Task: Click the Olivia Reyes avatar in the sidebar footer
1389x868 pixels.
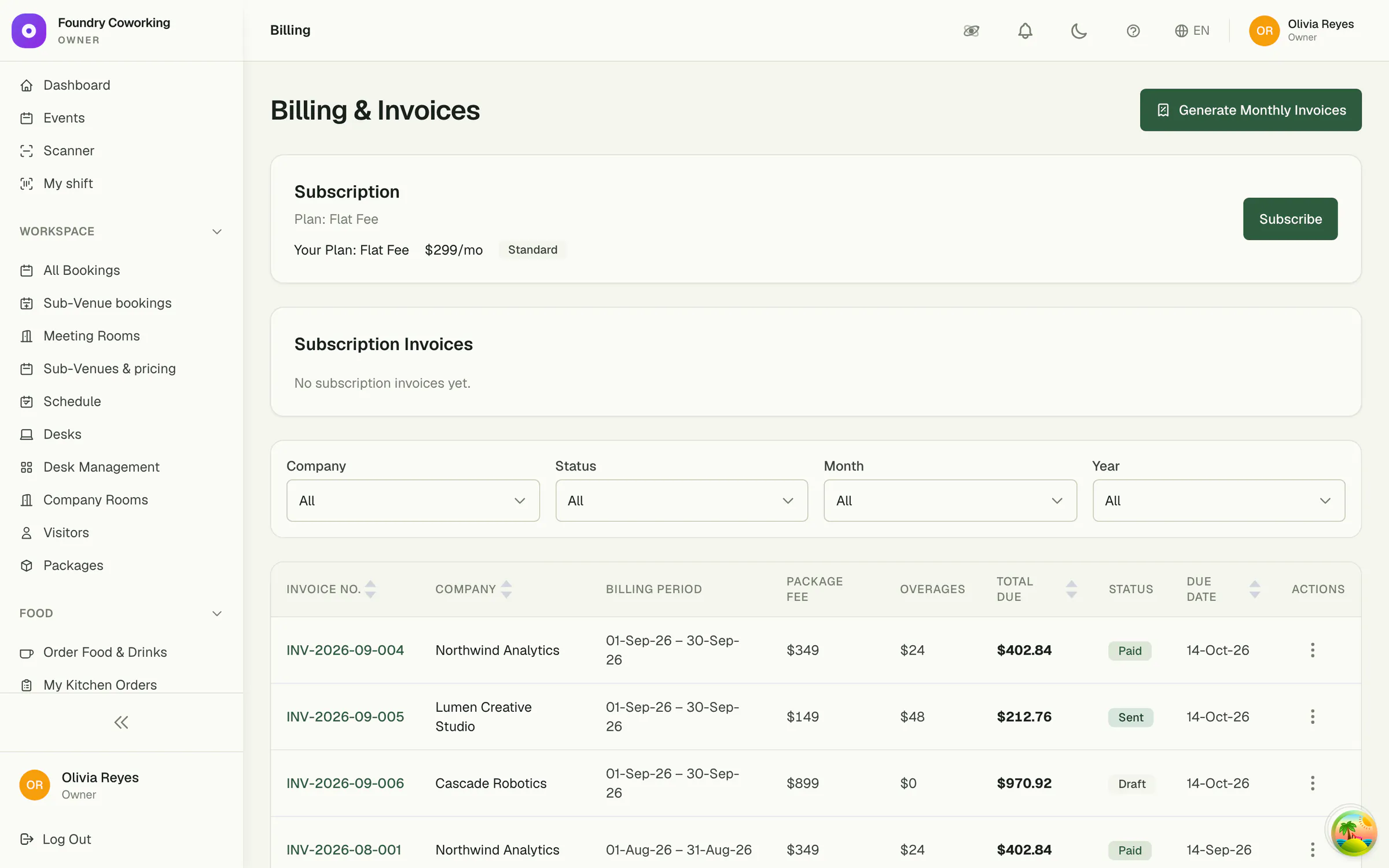Action: coord(35,785)
